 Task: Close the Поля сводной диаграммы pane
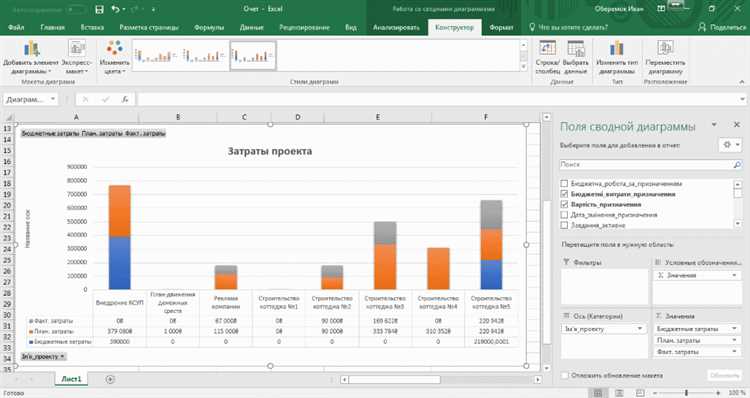pyautogui.click(x=737, y=125)
